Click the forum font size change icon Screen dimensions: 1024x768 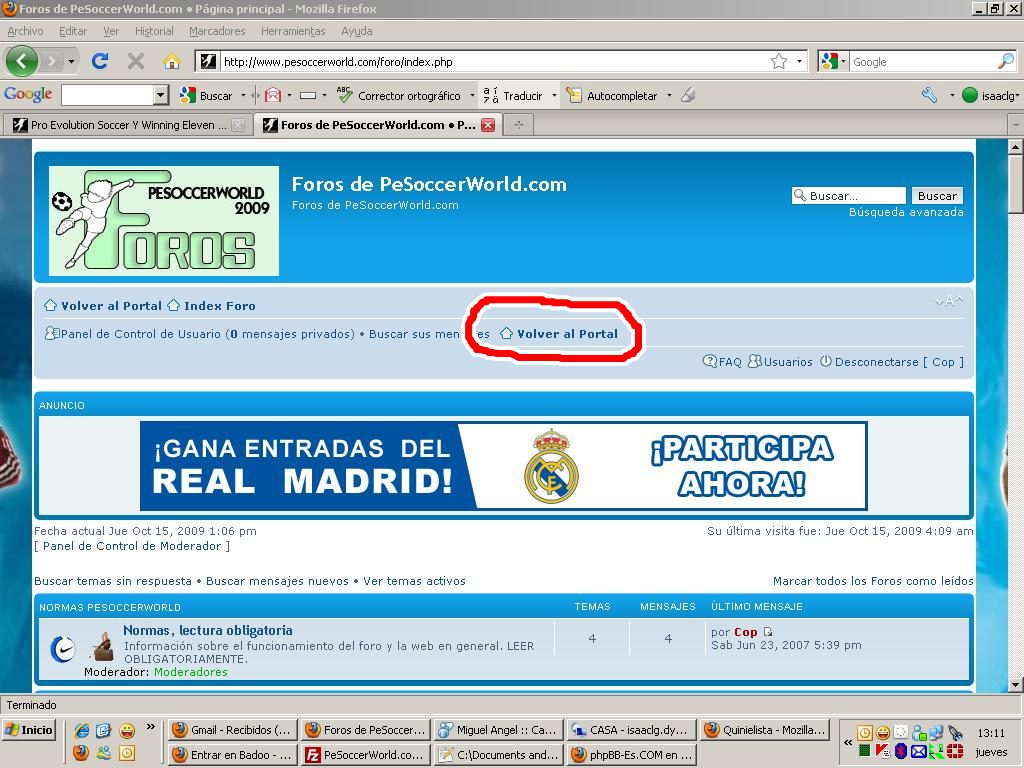(x=949, y=301)
